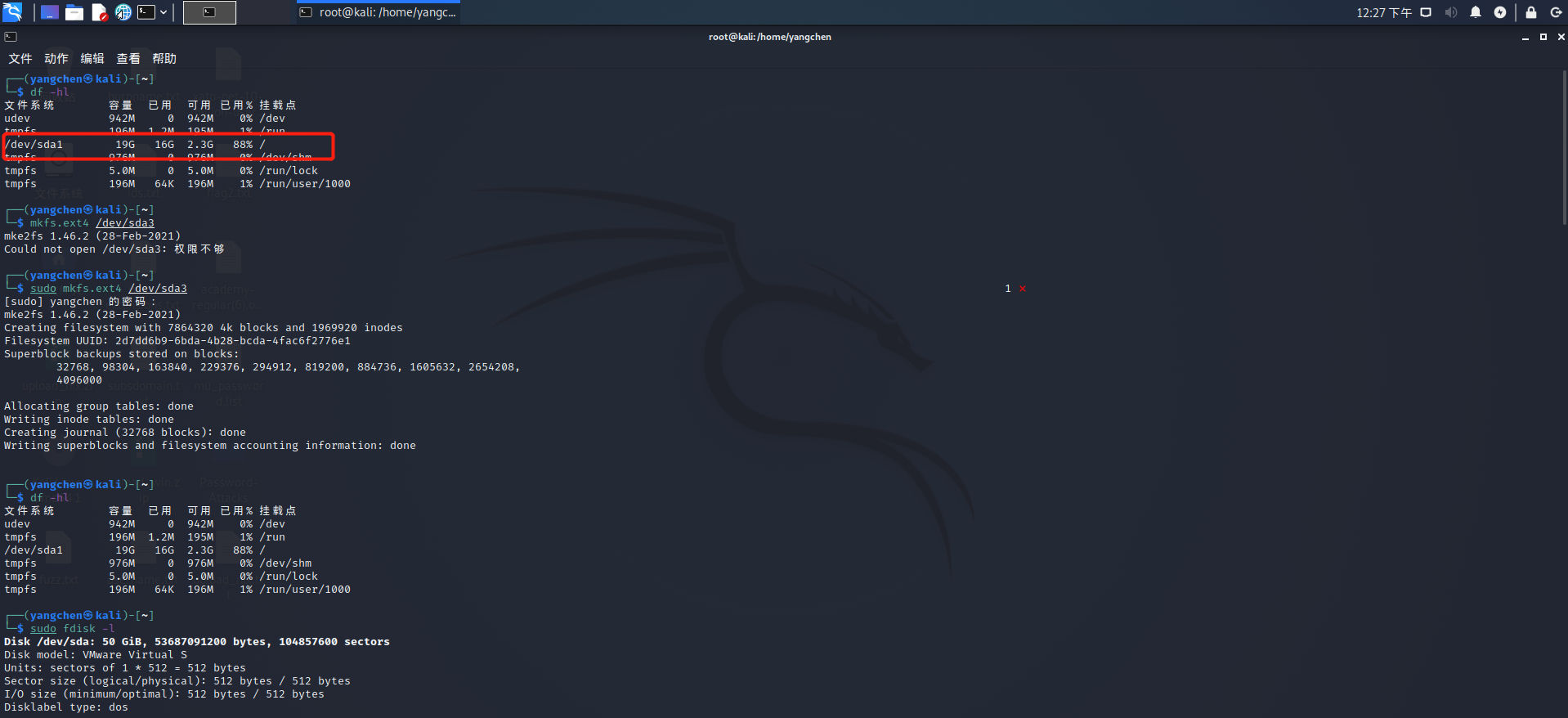Viewport: 1568px width, 718px height.
Task: Open the file manager from panel
Action: coord(74,12)
